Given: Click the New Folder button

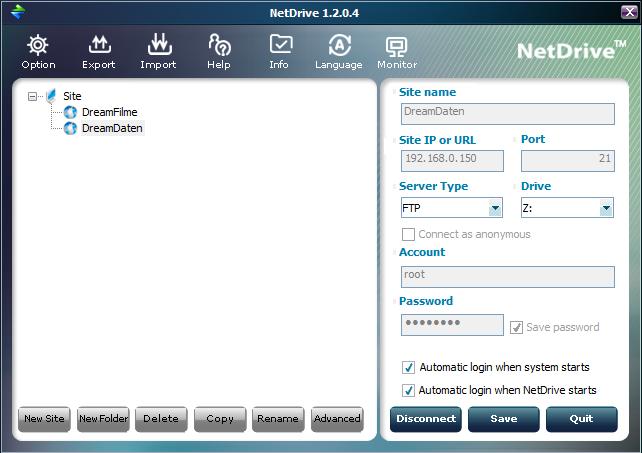Looking at the screenshot, I should tap(103, 419).
